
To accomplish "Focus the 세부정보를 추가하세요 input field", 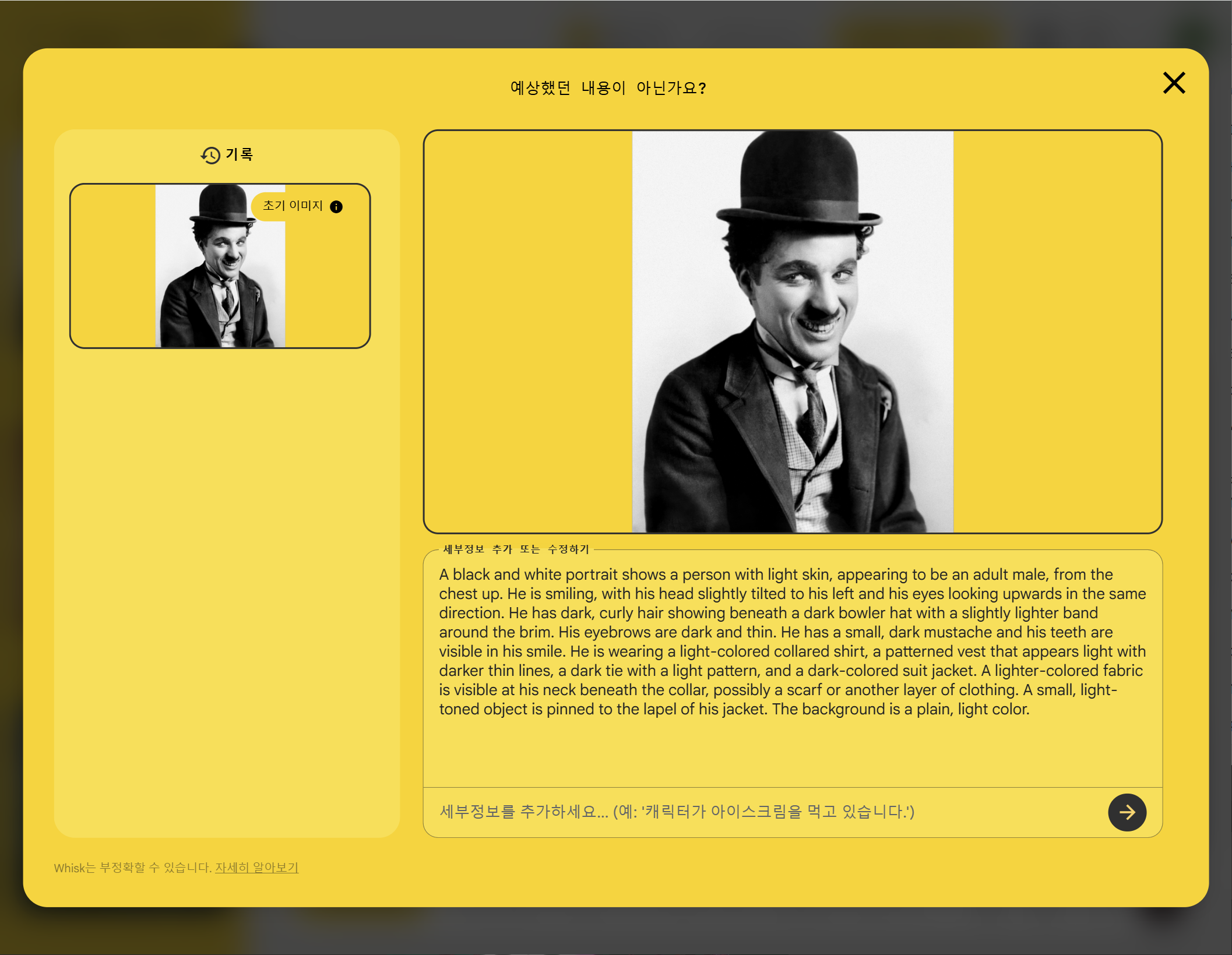I will [x=758, y=812].
